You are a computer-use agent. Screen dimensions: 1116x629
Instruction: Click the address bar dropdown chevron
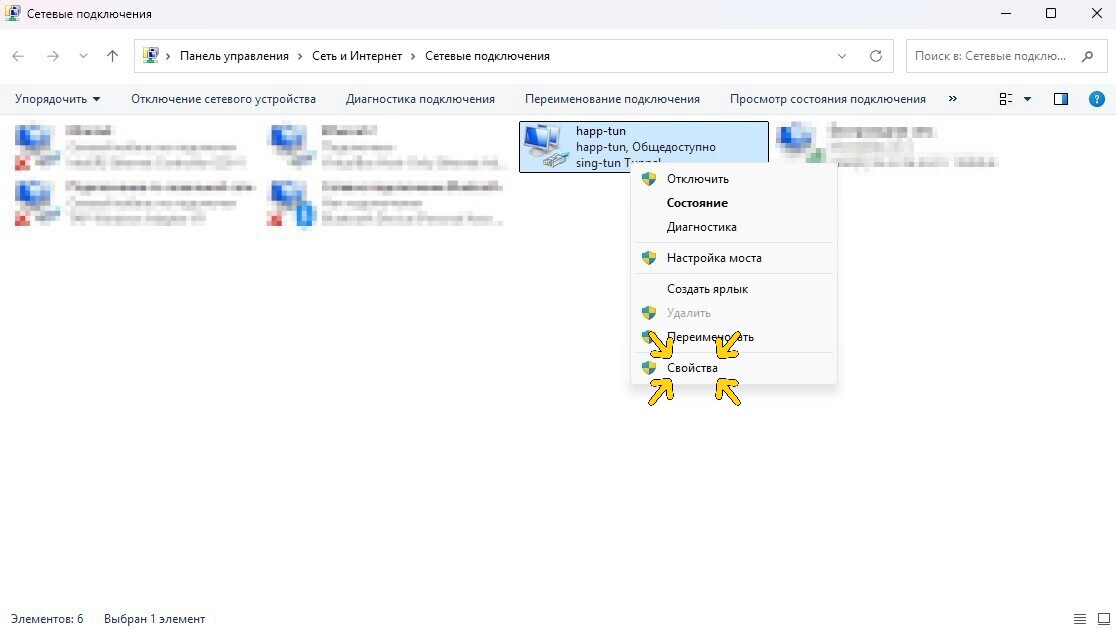pyautogui.click(x=842, y=56)
